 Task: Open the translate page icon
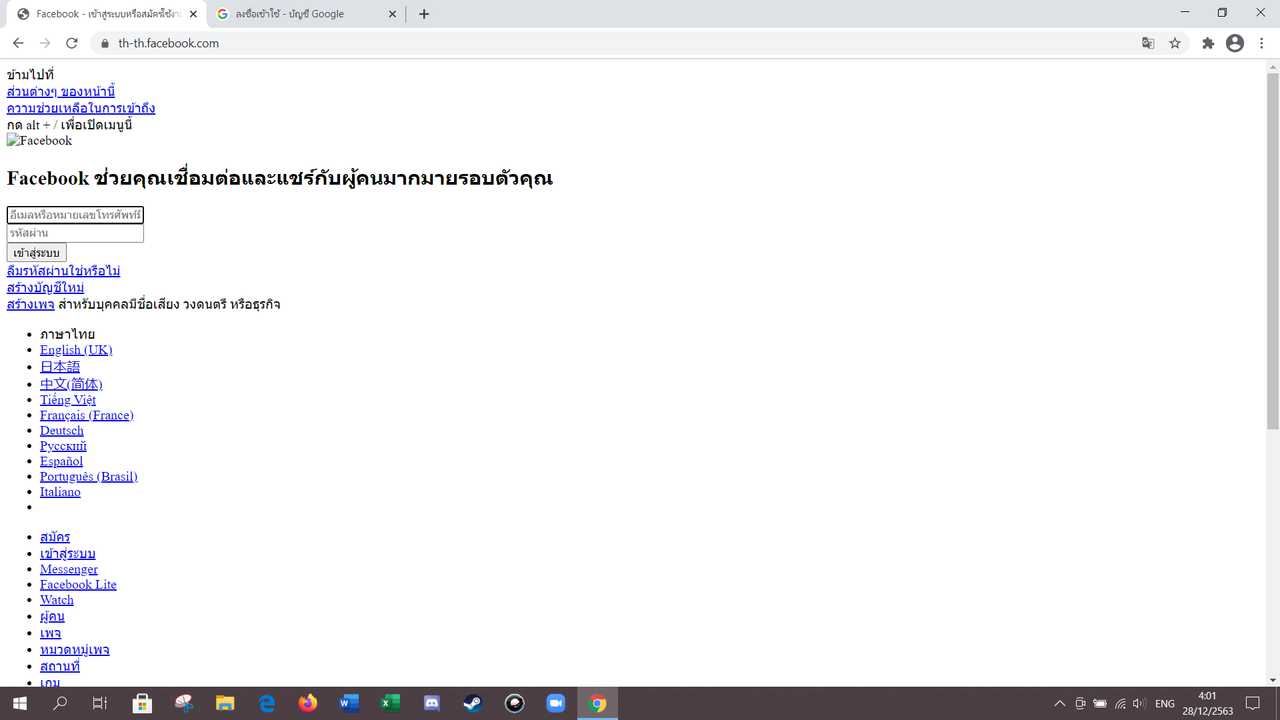[x=1148, y=43]
